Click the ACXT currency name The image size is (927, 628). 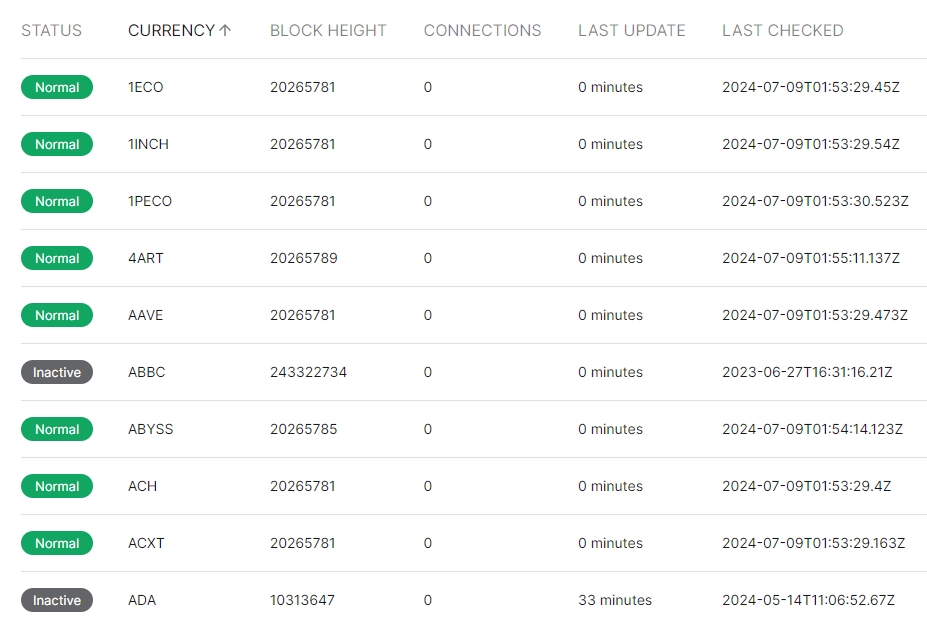click(146, 543)
